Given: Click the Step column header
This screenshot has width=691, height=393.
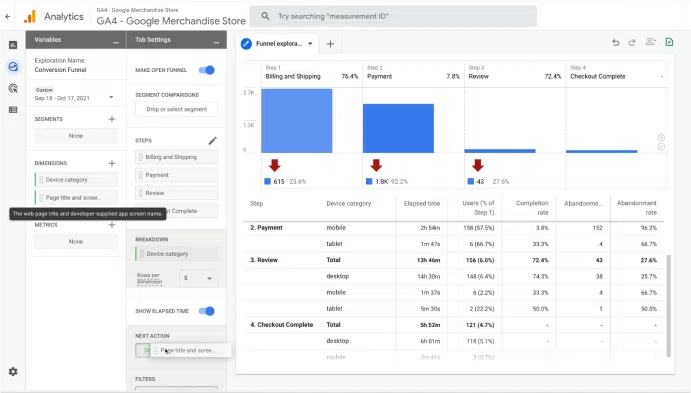Looking at the screenshot, I should [256, 204].
